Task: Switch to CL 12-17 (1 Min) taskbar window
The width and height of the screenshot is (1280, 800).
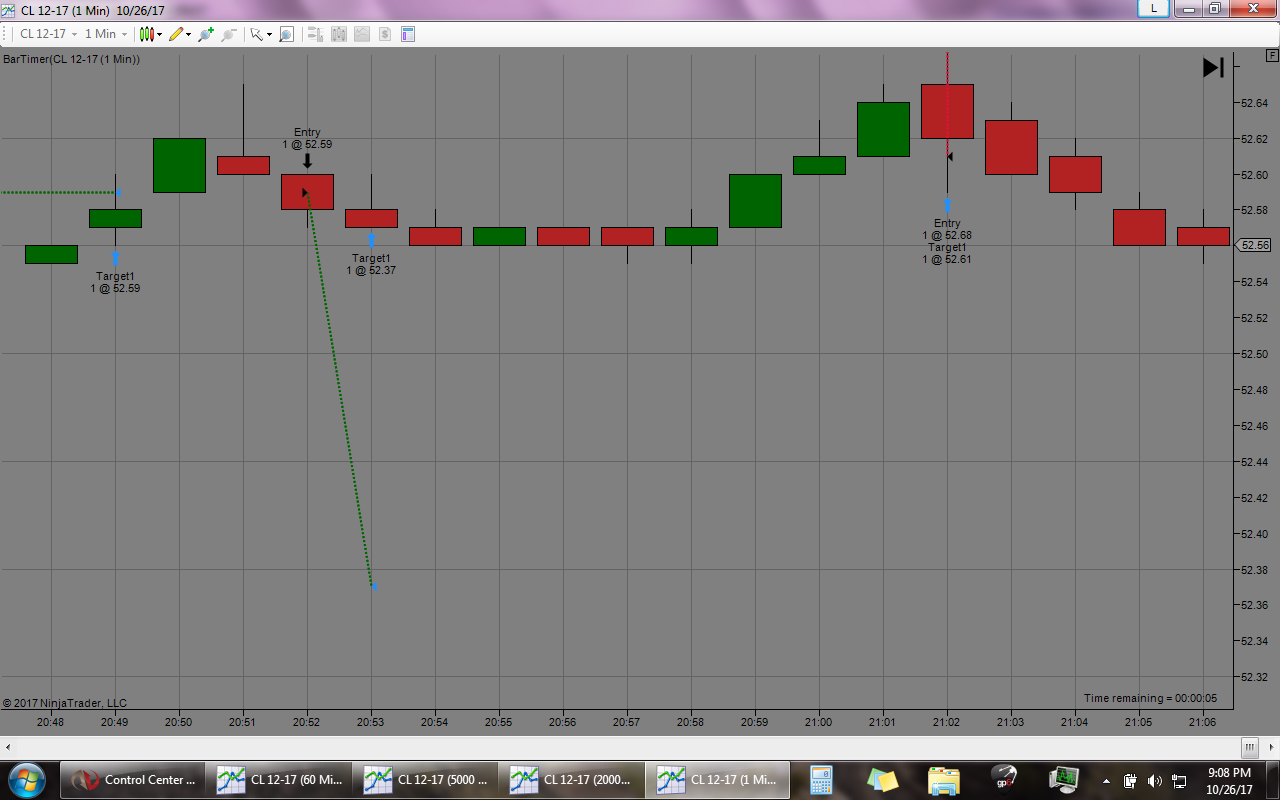Action: click(x=718, y=780)
